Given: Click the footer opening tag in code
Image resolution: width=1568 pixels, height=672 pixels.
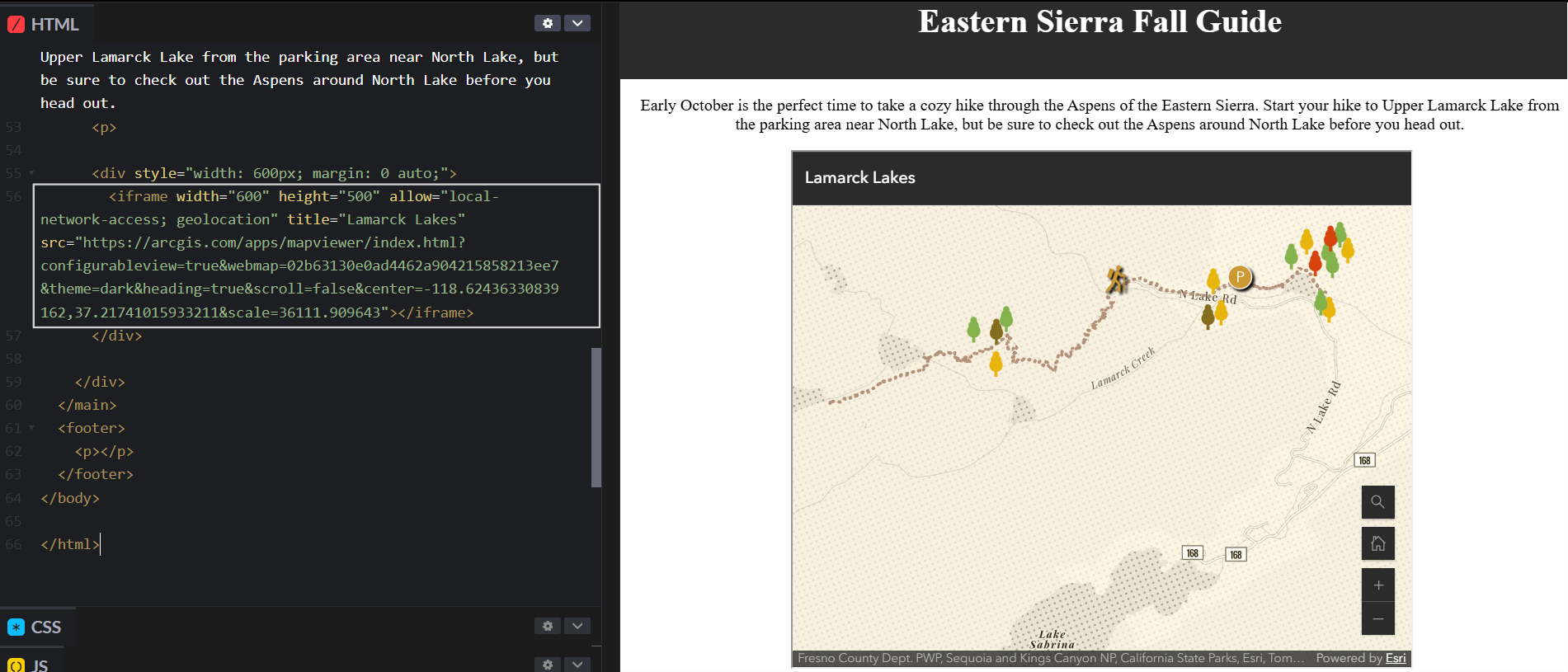Looking at the screenshot, I should [x=91, y=428].
